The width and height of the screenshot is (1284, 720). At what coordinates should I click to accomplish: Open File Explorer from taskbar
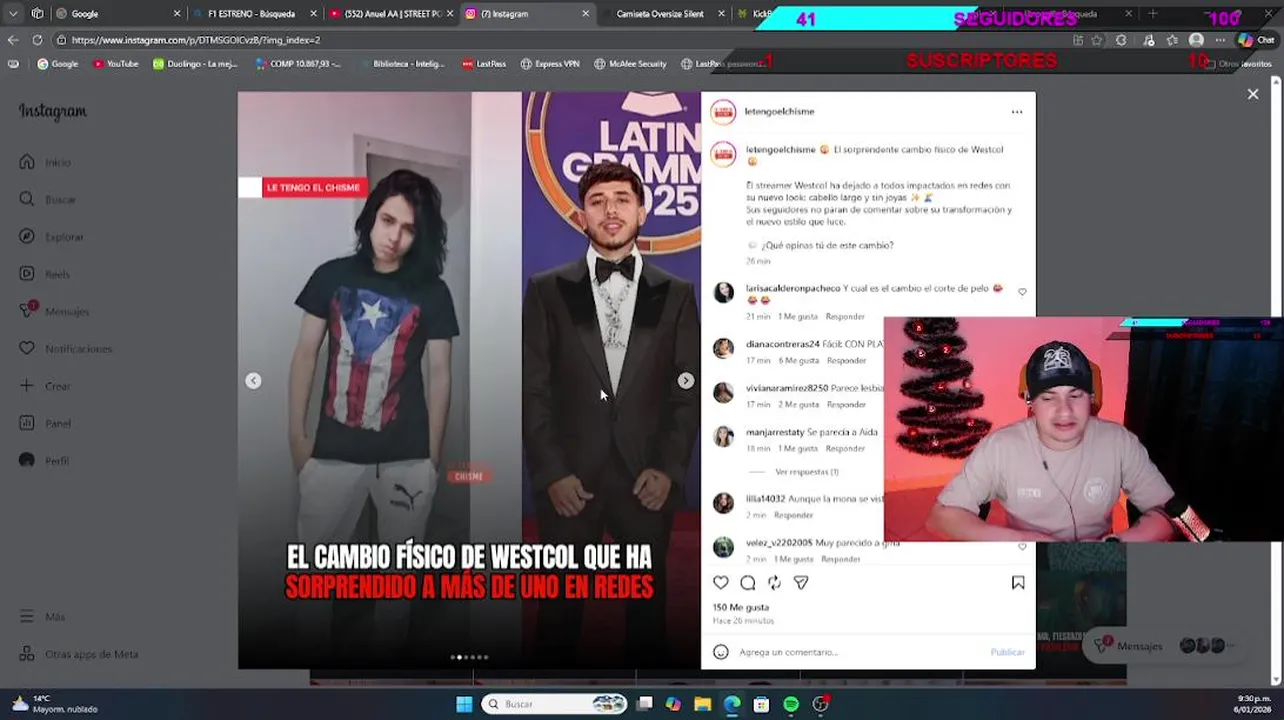coord(703,704)
